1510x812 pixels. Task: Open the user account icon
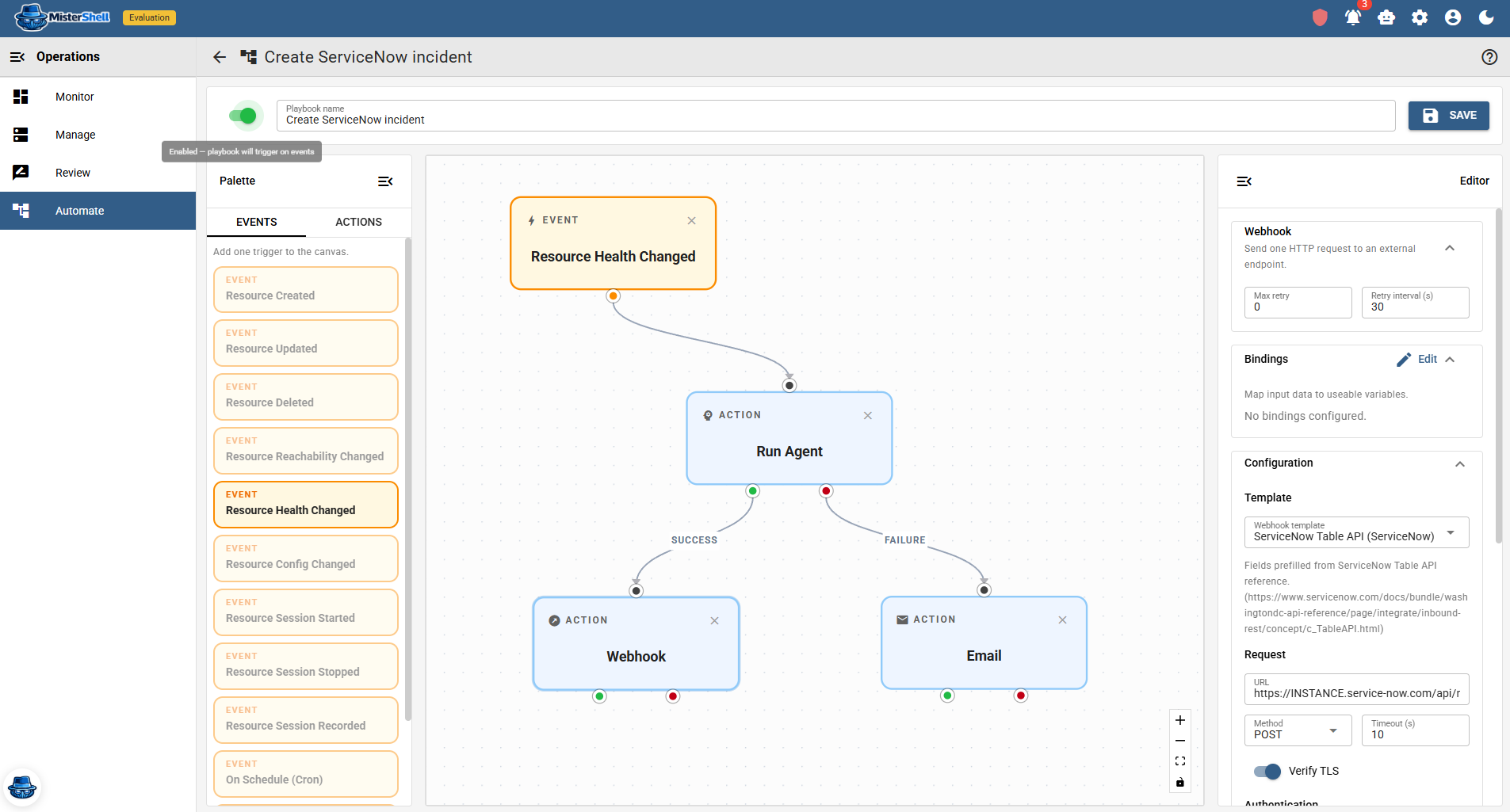point(1453,17)
